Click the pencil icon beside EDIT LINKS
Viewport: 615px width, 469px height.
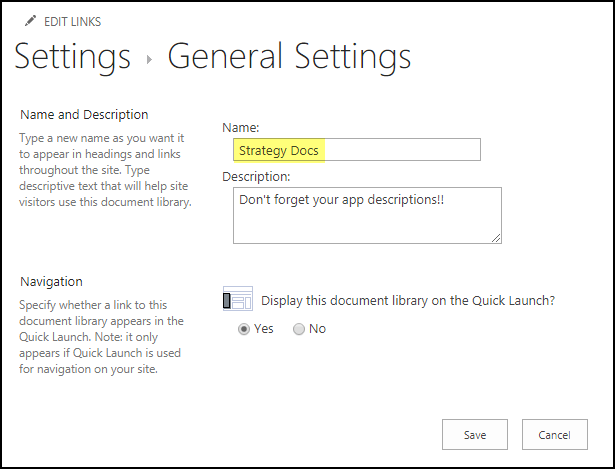tap(30, 21)
